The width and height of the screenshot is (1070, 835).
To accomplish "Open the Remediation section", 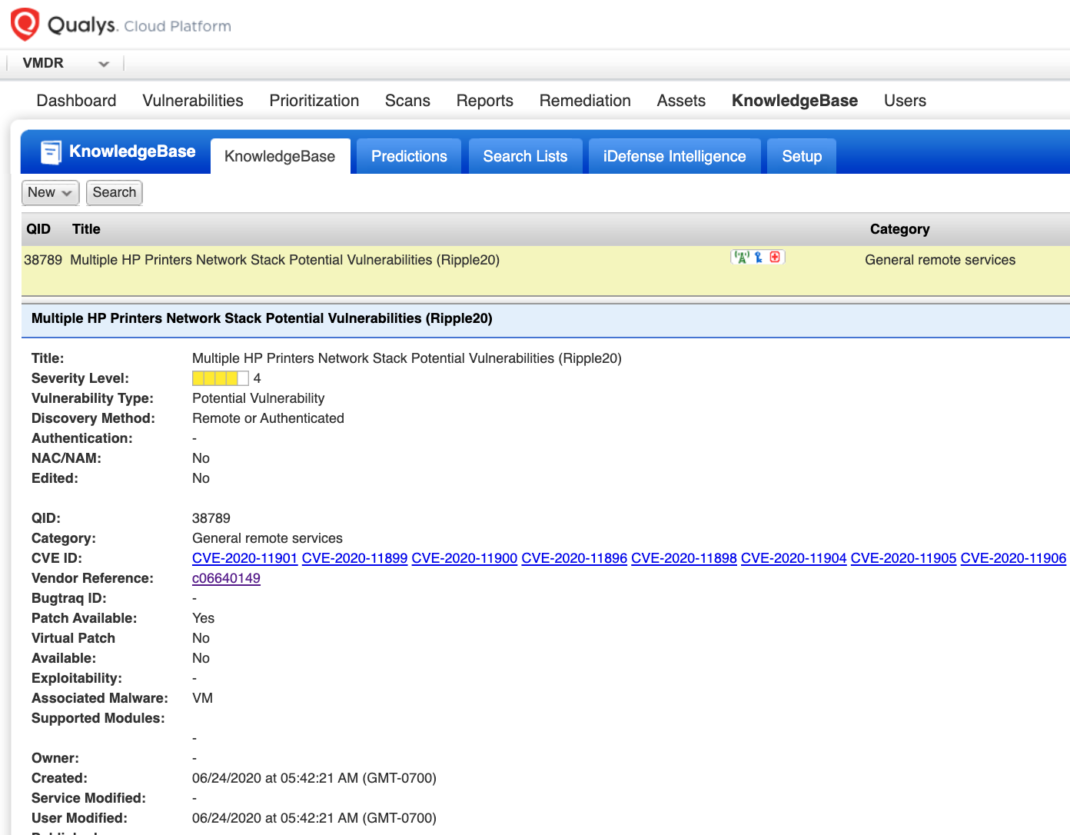I will coord(585,100).
